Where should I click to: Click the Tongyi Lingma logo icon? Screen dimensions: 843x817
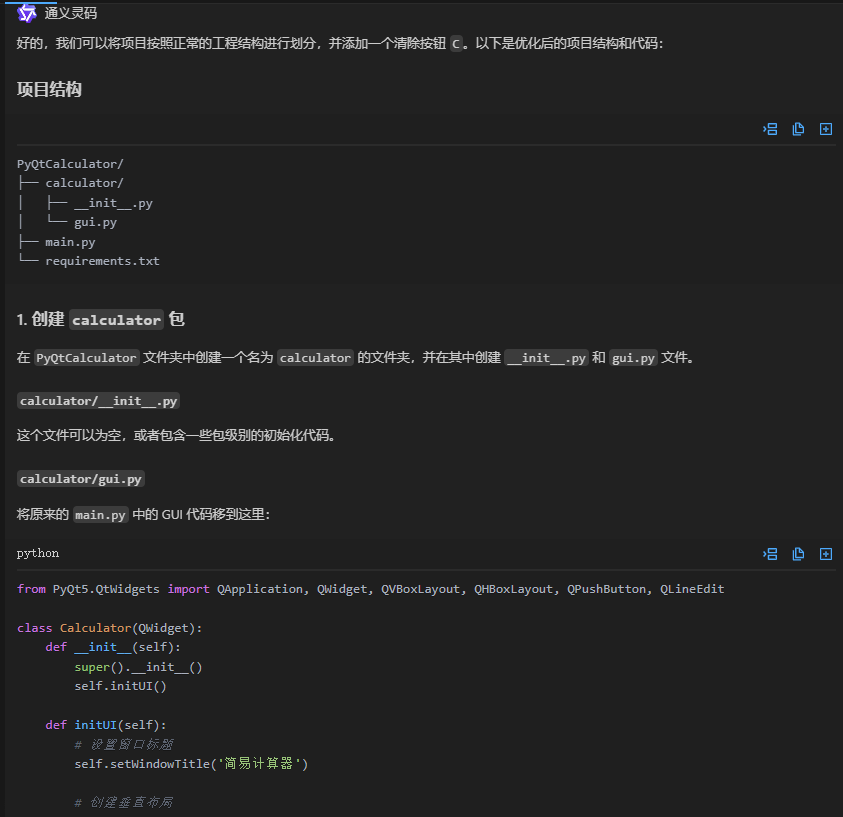(x=27, y=14)
